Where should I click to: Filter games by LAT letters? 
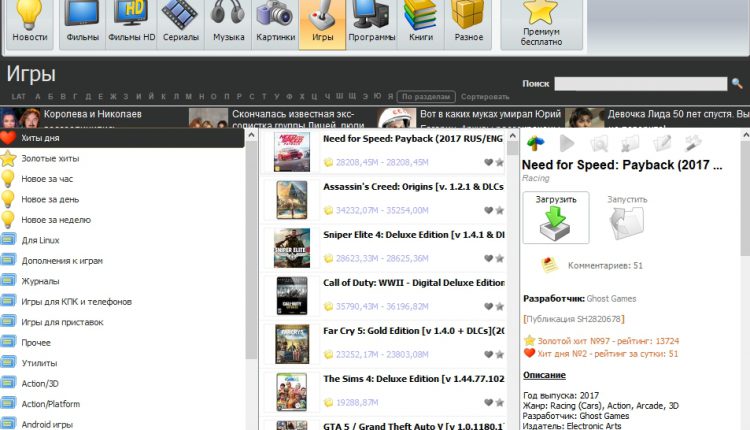[x=19, y=97]
